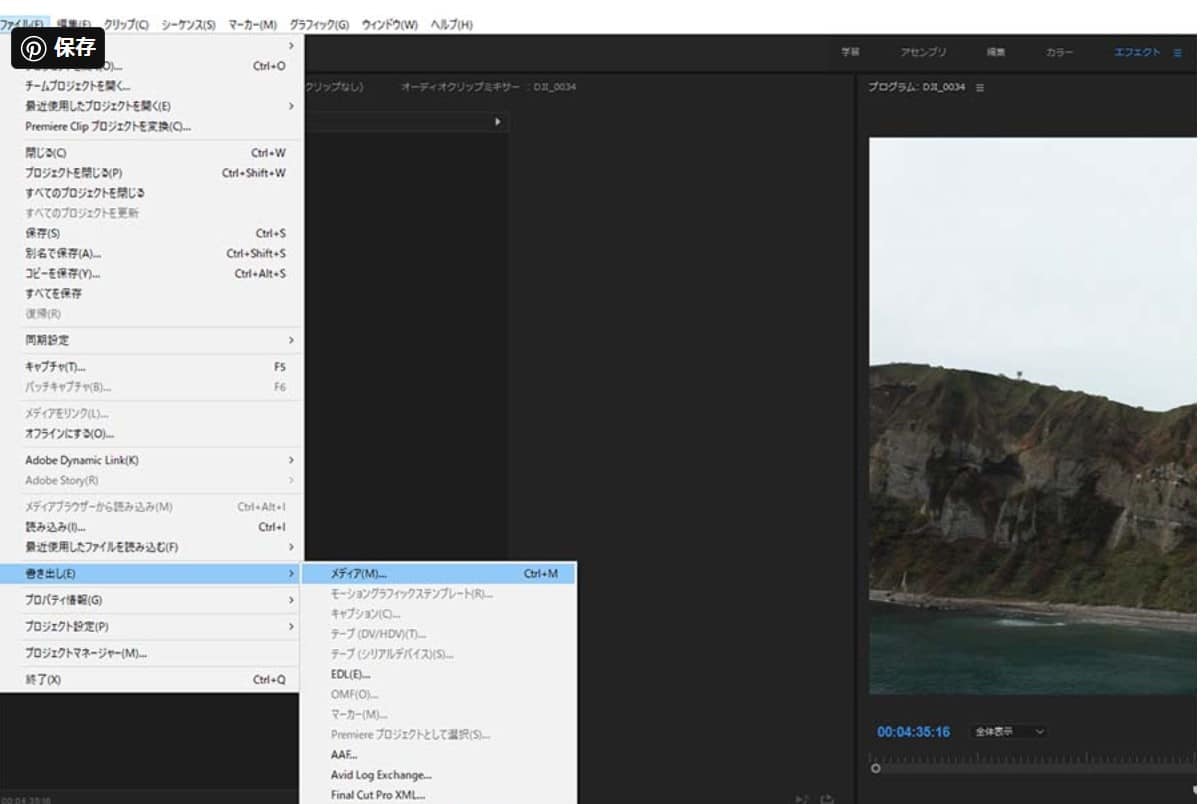Click greyed バッチキャプチャ(B)... entry
Screen dimensions: 1201x804
152,387
